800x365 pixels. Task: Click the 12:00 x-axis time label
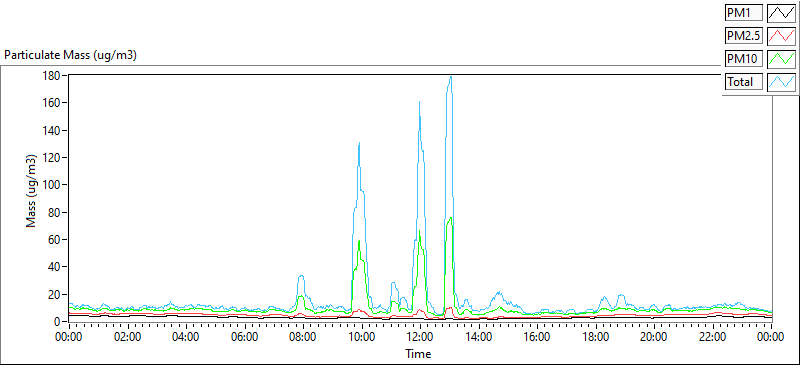(x=420, y=337)
